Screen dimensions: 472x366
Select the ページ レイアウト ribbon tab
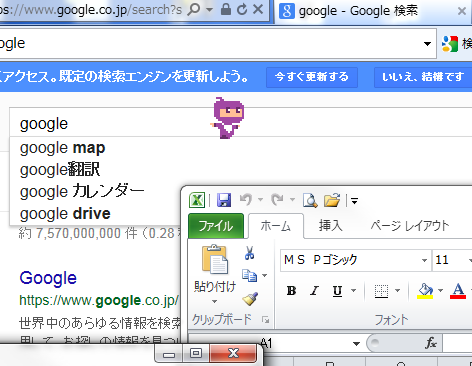(x=410, y=226)
